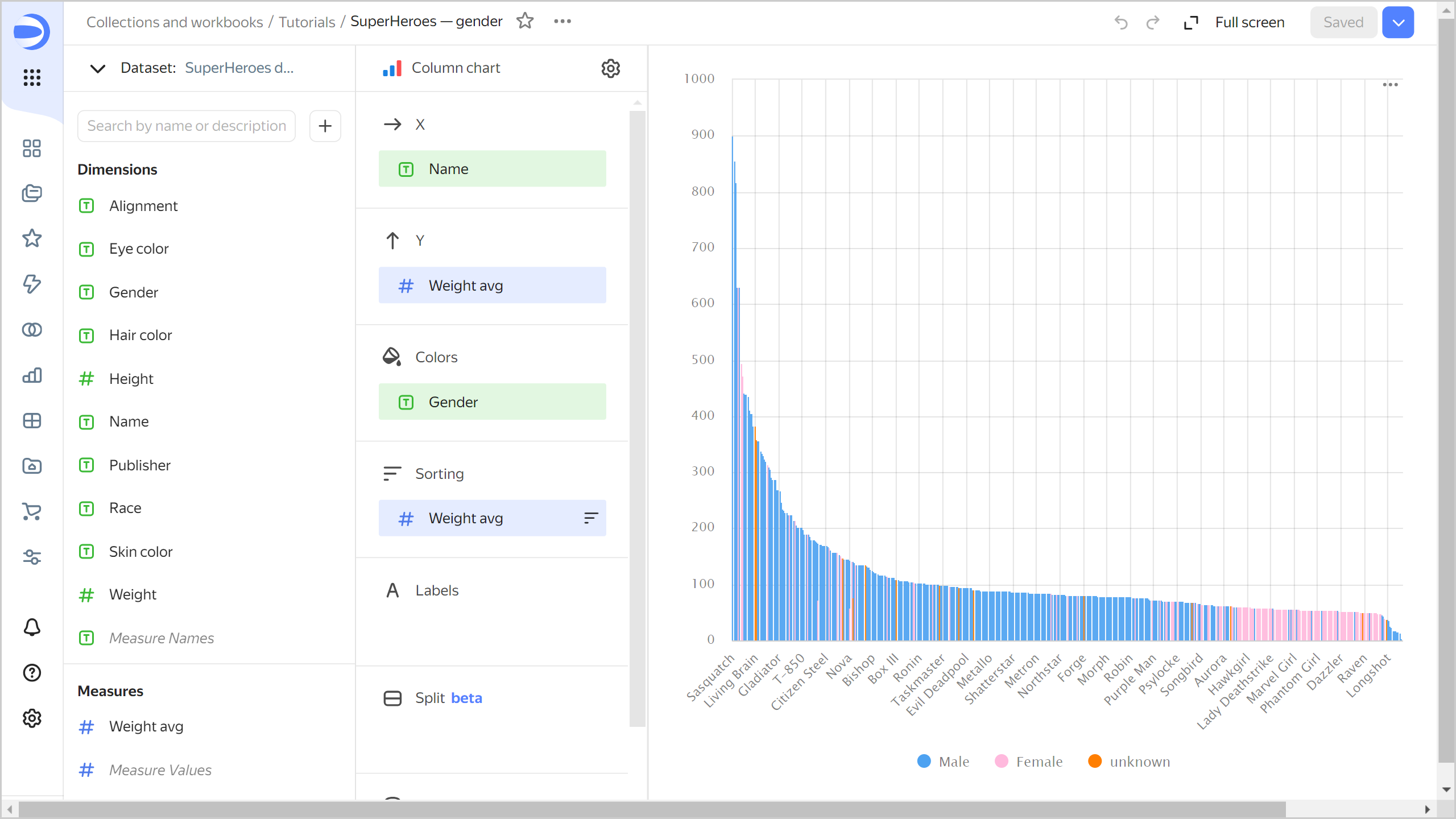Open service settings sliders sidebar icon
The height and width of the screenshot is (819, 1456).
point(32,557)
